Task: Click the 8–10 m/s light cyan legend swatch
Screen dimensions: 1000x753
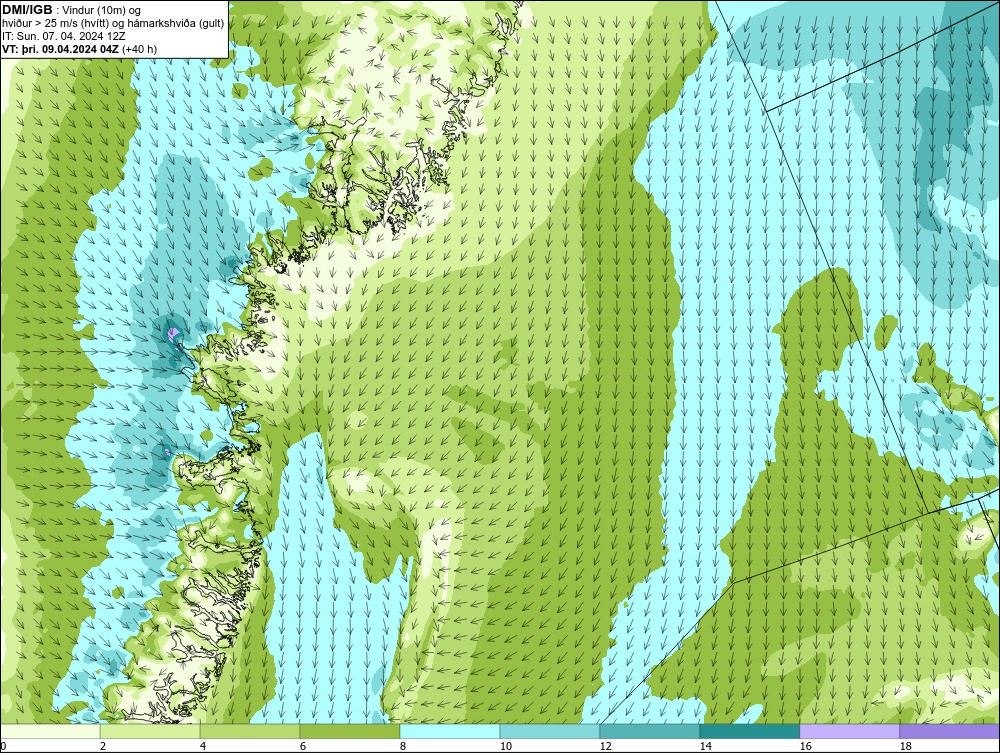Action: 450,731
